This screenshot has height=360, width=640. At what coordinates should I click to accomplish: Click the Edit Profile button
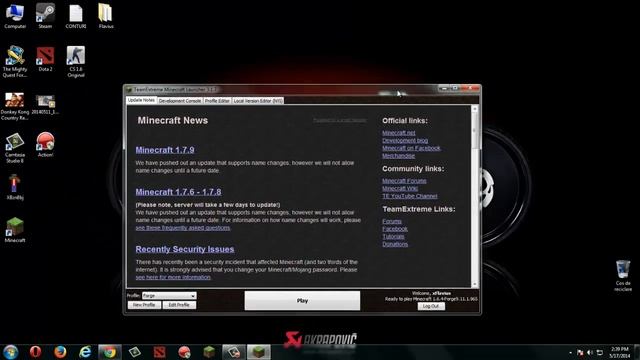179,305
